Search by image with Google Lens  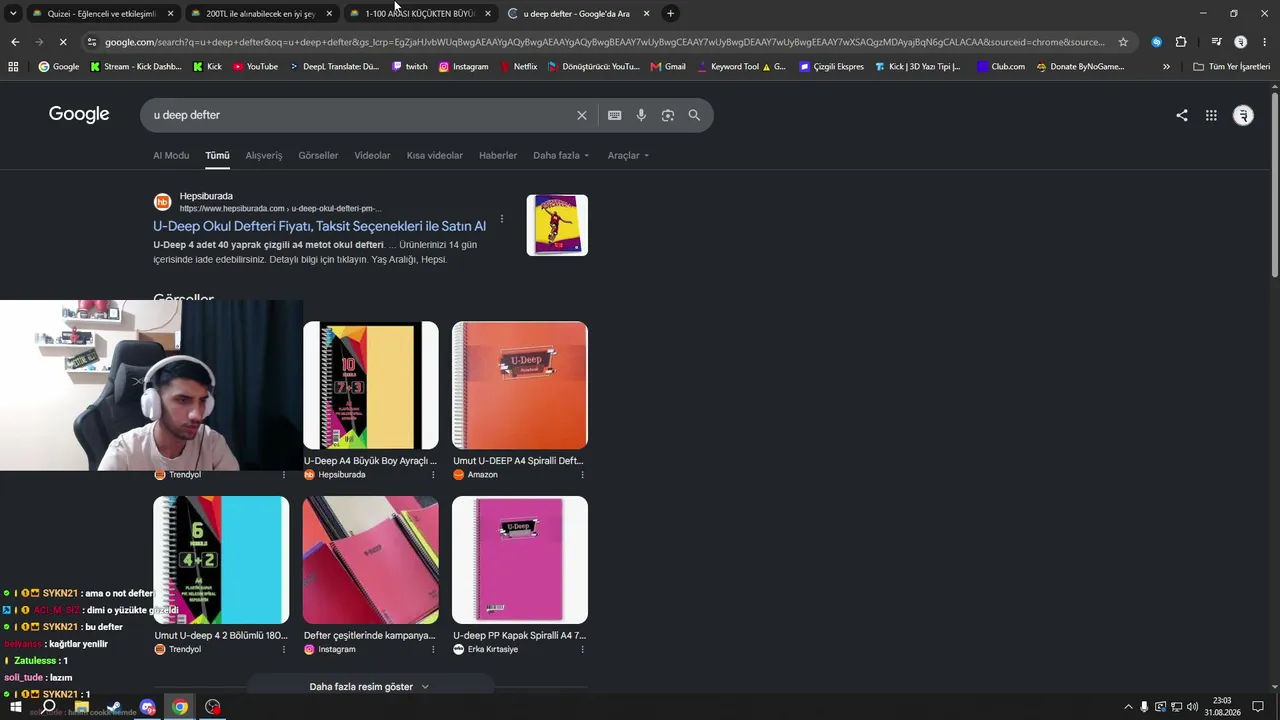tap(668, 115)
